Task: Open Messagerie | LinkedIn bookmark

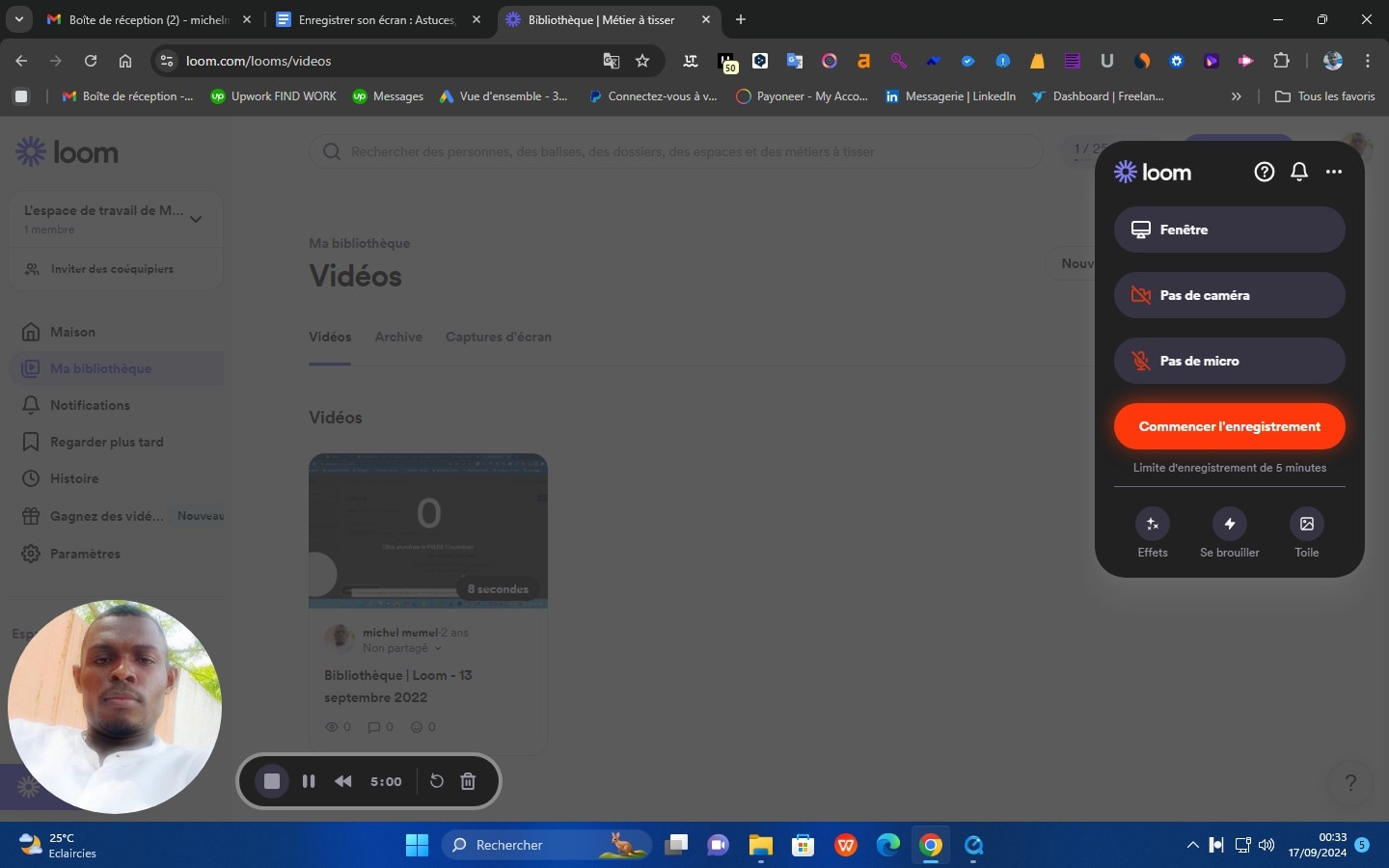Action: 950,96
